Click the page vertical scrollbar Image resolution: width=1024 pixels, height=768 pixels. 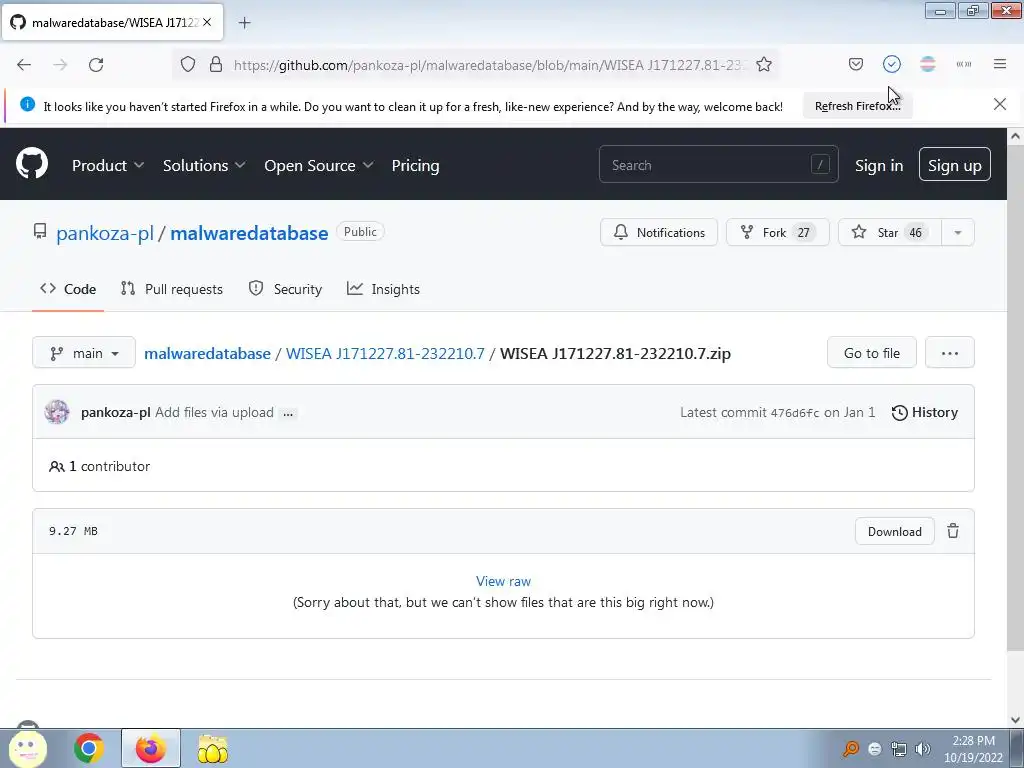coord(1015,398)
